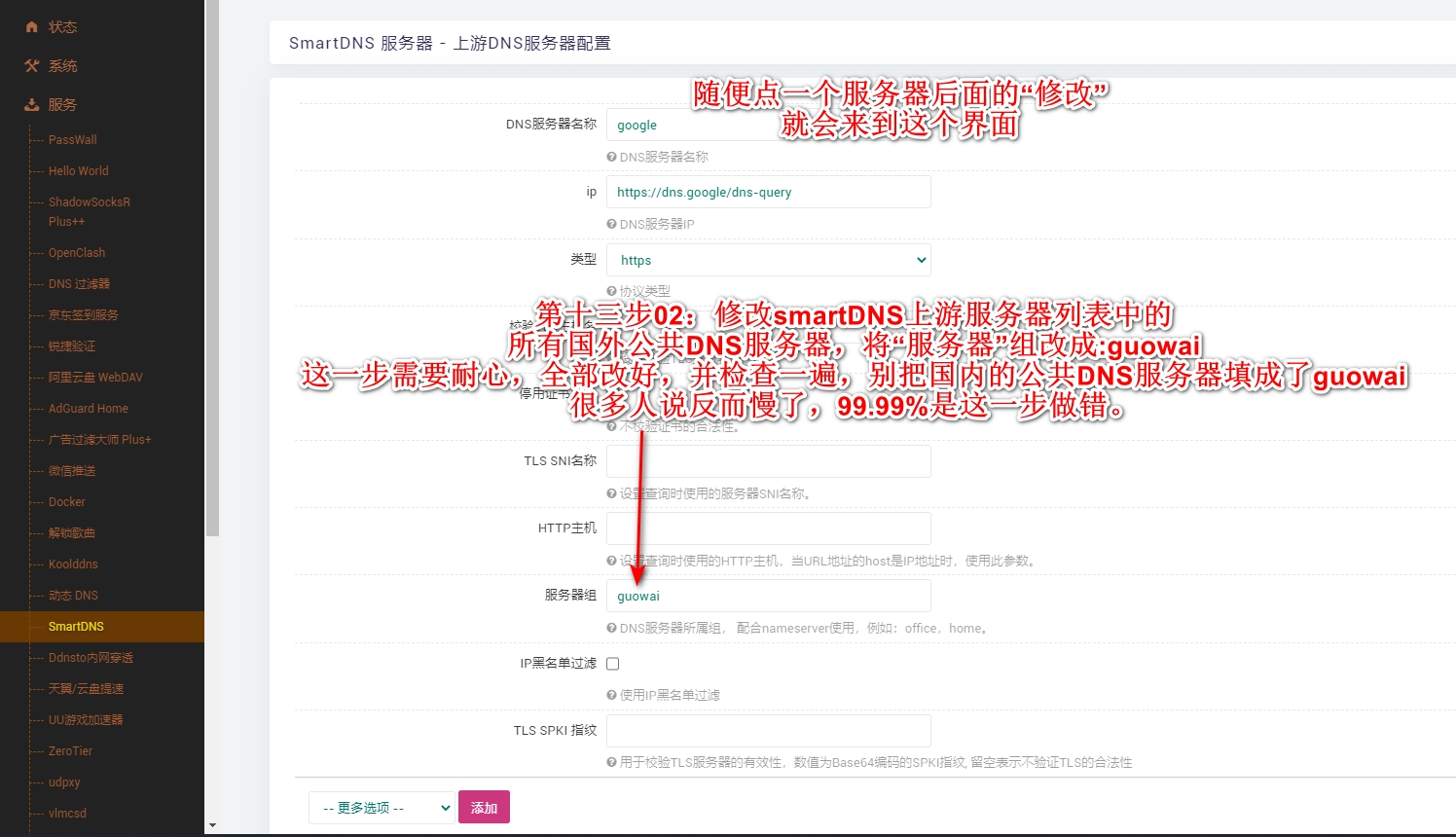Click the sidebar vertical scrollbar

212,292
